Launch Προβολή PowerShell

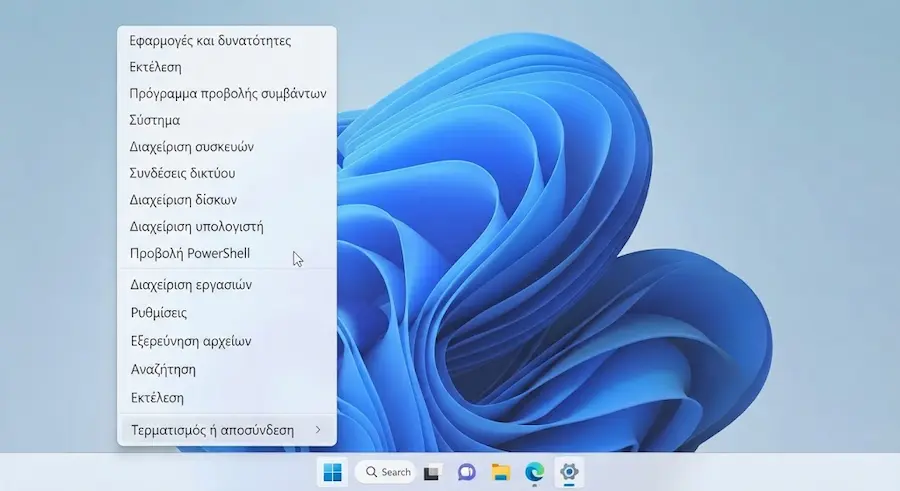pyautogui.click(x=227, y=253)
